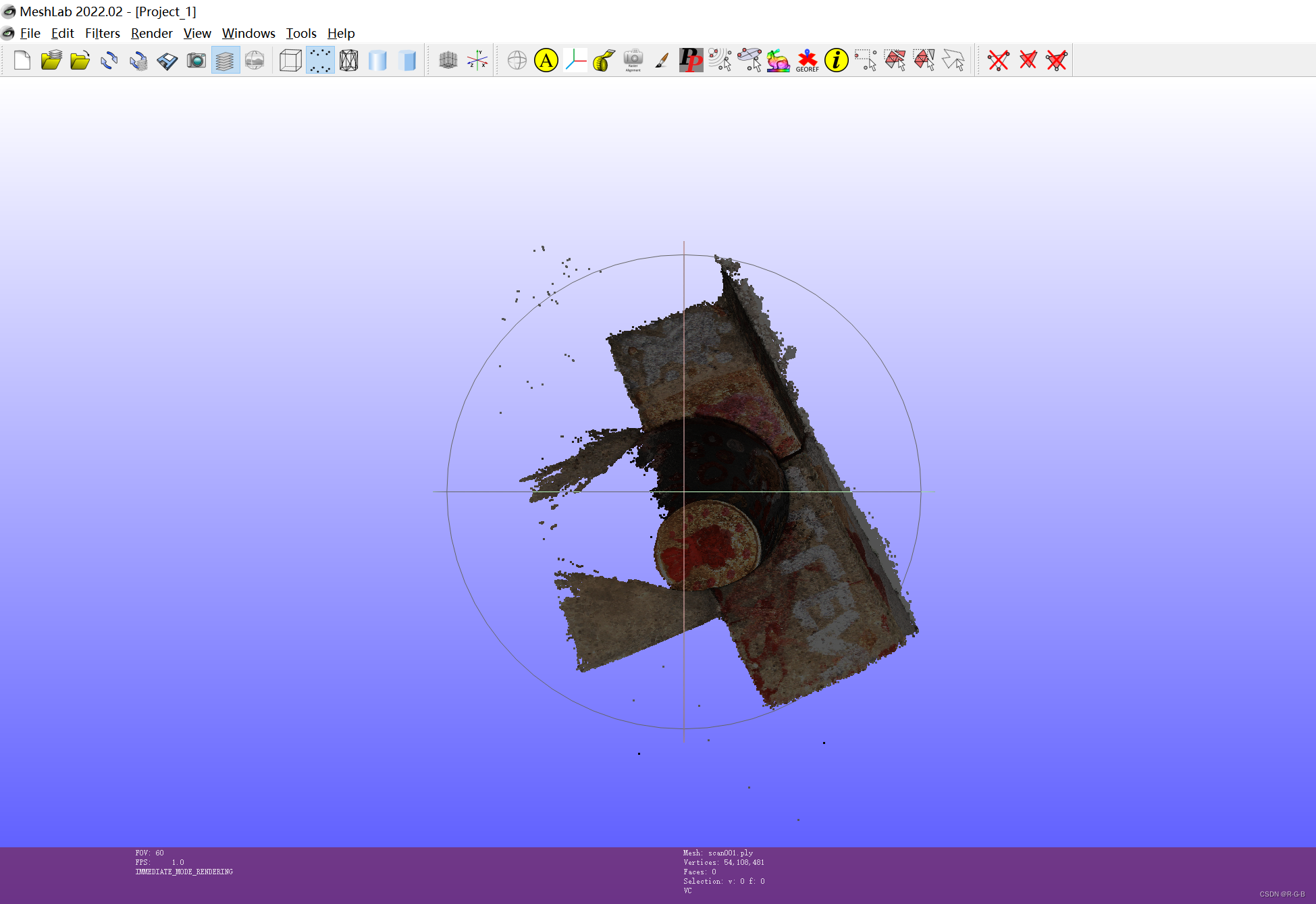Toggle the Show Axis icon
Viewport: 1316px width, 904px height.
pyautogui.click(x=477, y=61)
